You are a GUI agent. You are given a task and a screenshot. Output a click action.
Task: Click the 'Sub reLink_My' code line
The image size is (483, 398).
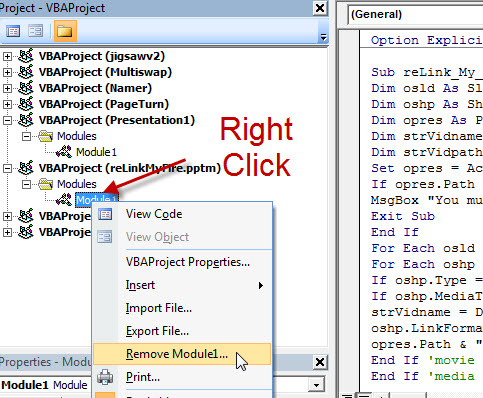427,72
